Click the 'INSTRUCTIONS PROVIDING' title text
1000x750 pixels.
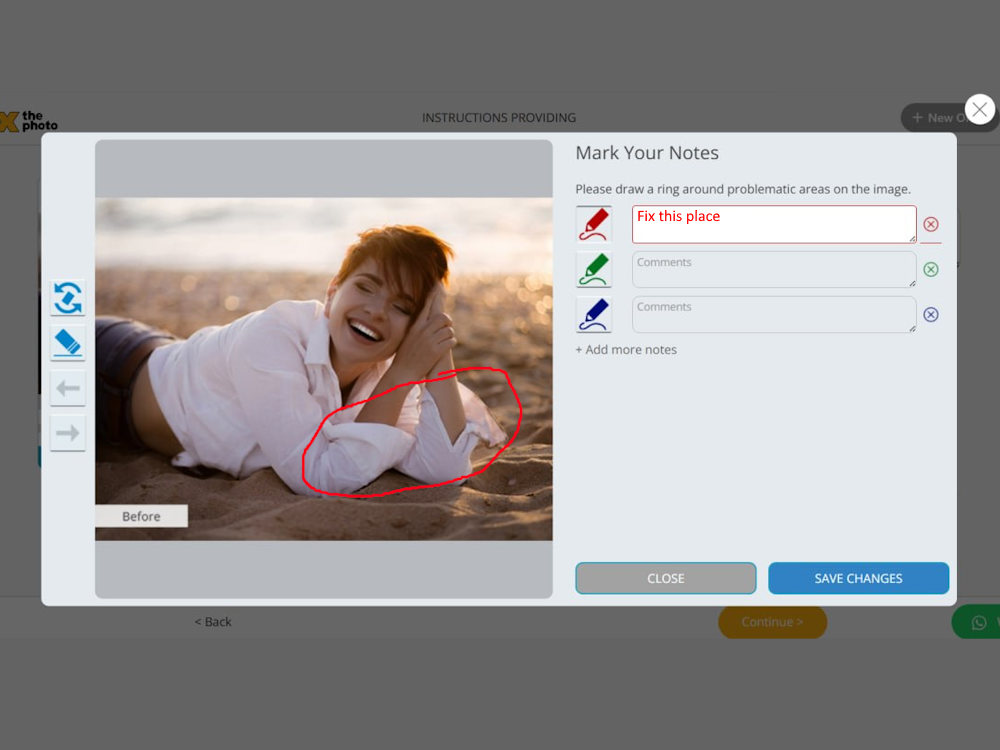point(499,118)
